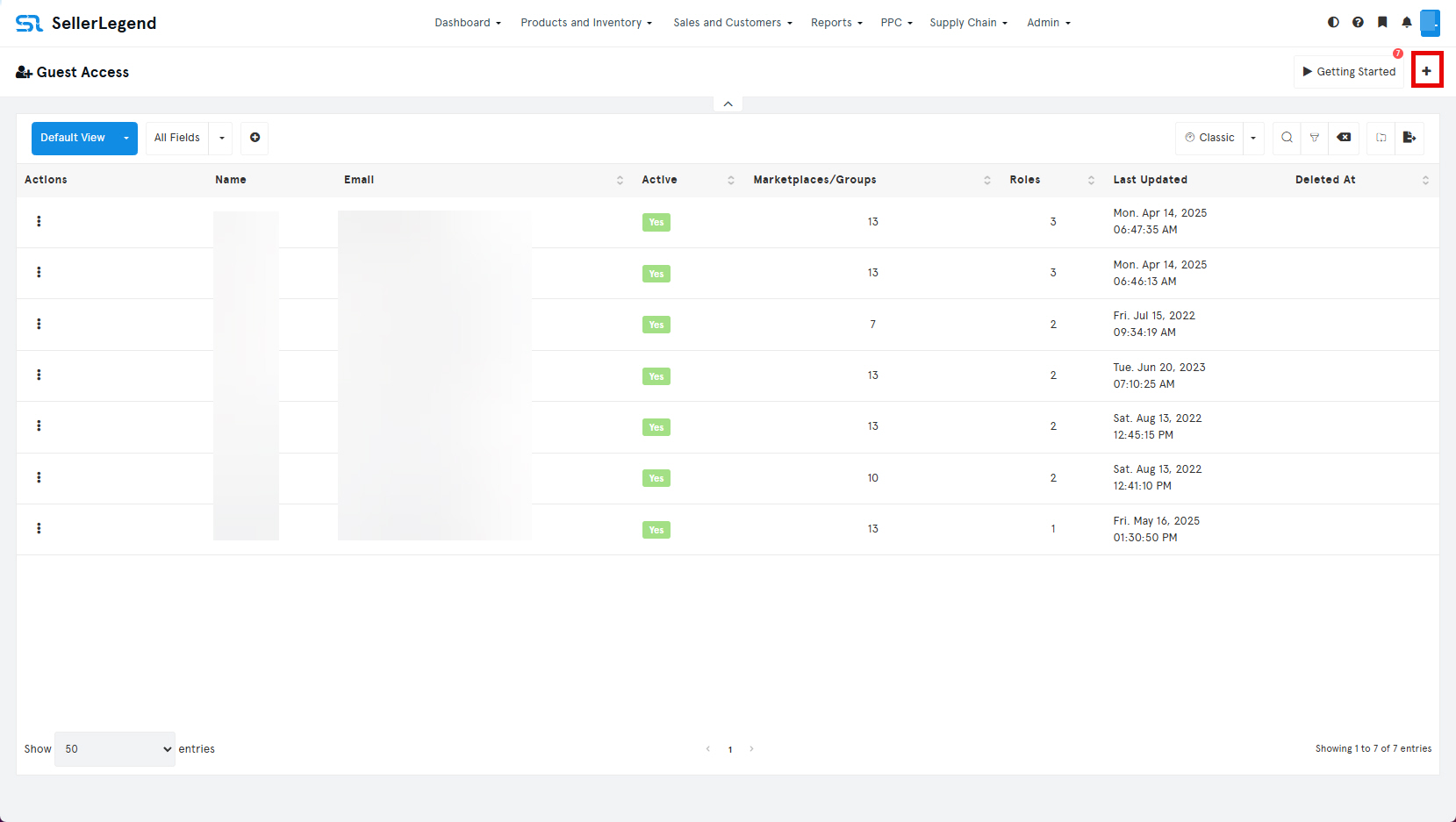The height and width of the screenshot is (822, 1456).
Task: Open actions menu for Aug 13 12:41:10 row
Action: tap(39, 477)
